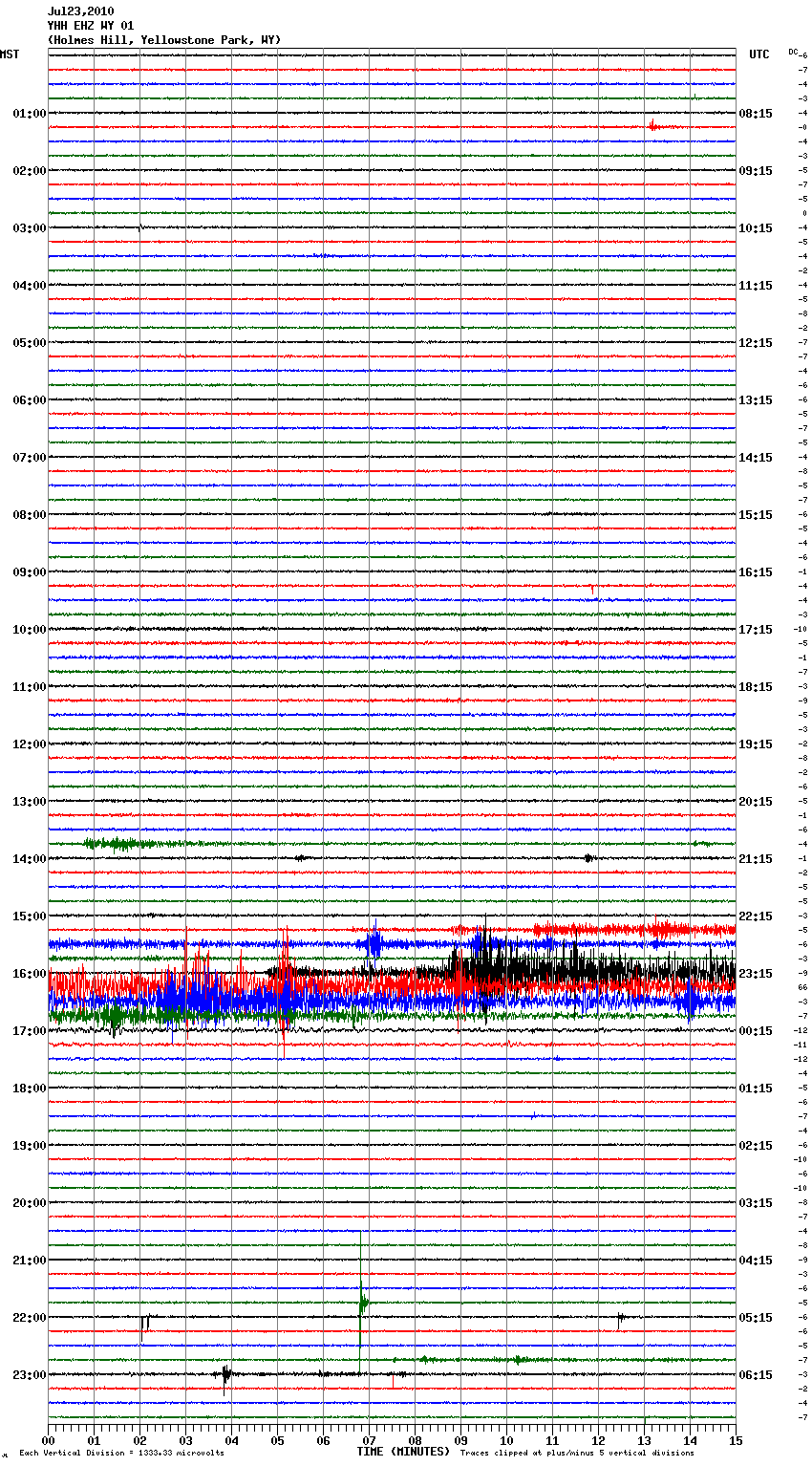Screen dimensions: 812x1466
Task: Click the DC offset column header
Action: click(793, 52)
